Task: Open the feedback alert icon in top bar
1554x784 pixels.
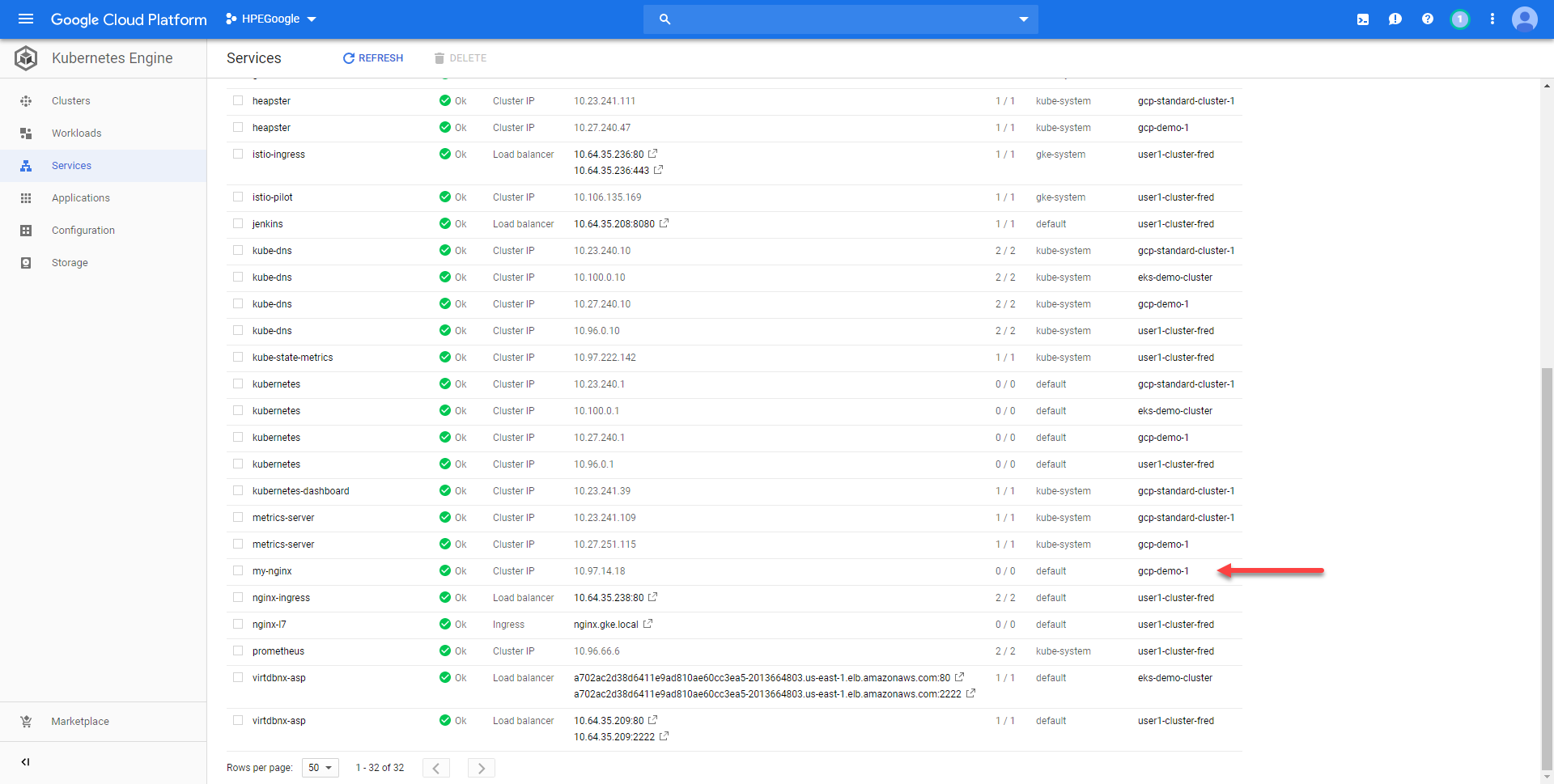Action: 1395,19
